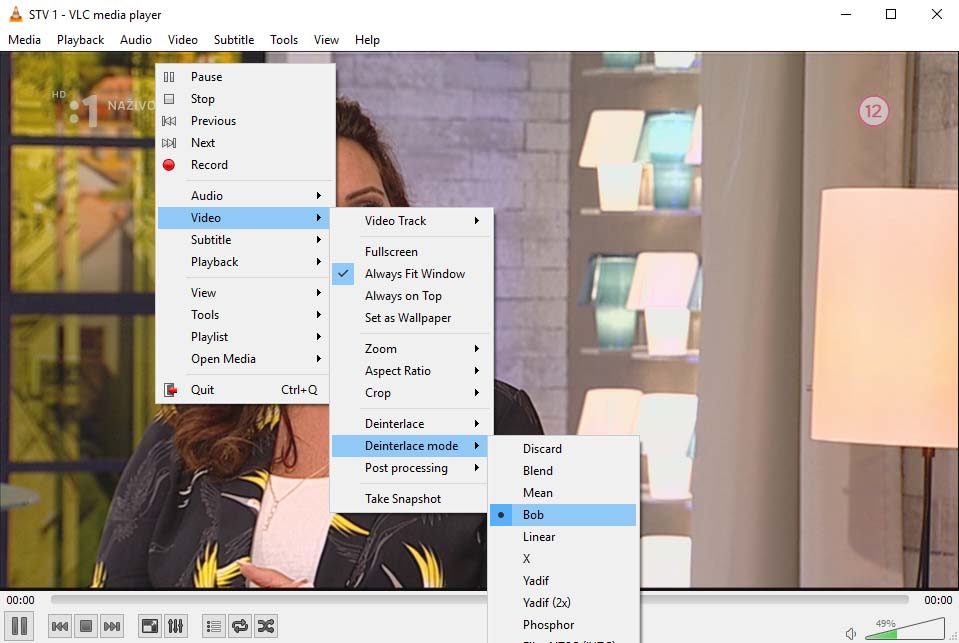Select Discard deinterlace mode
959x643 pixels.
tap(563, 449)
